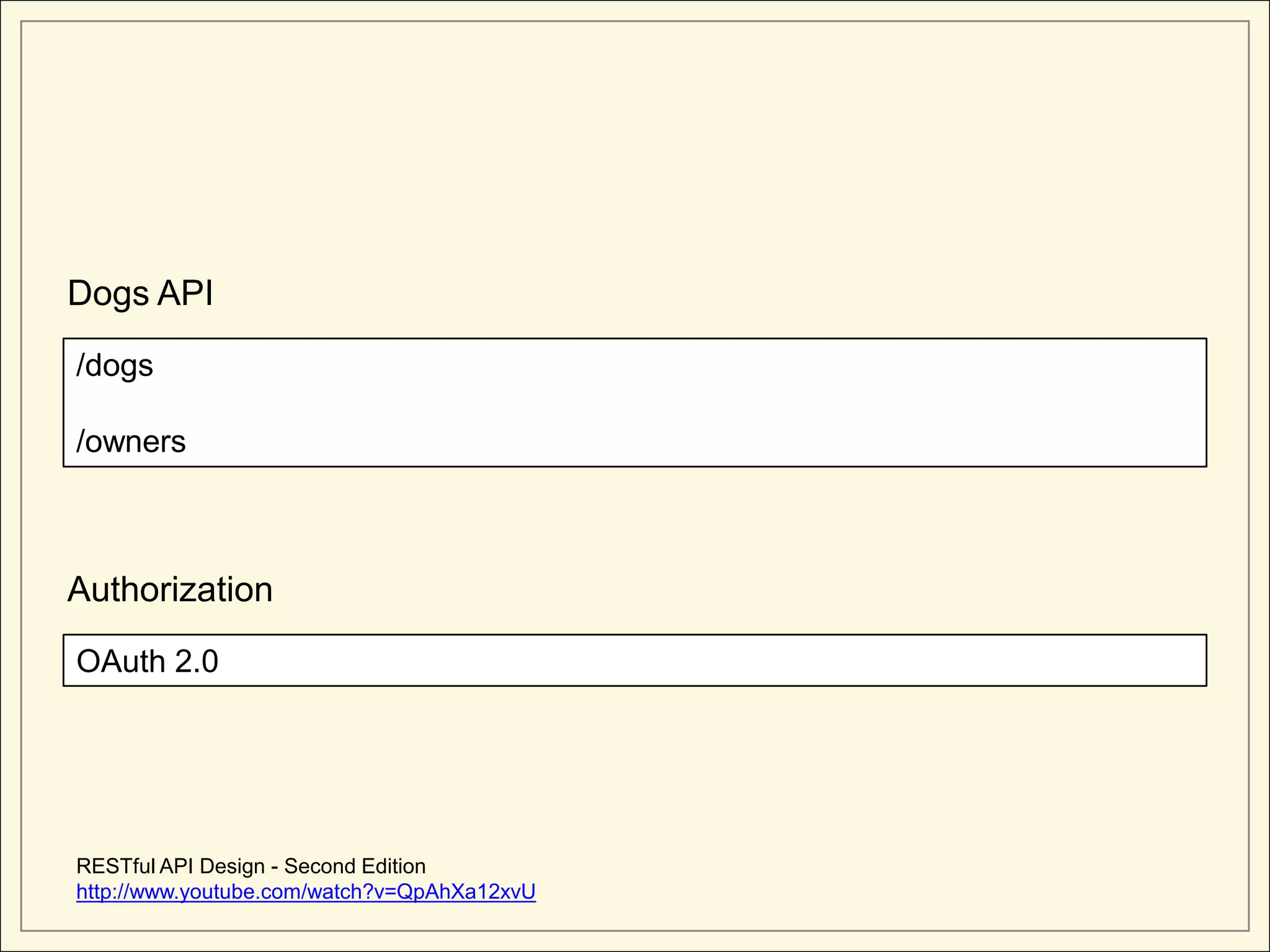The image size is (1270, 952).
Task: Open the YouTube watch link
Action: click(306, 892)
